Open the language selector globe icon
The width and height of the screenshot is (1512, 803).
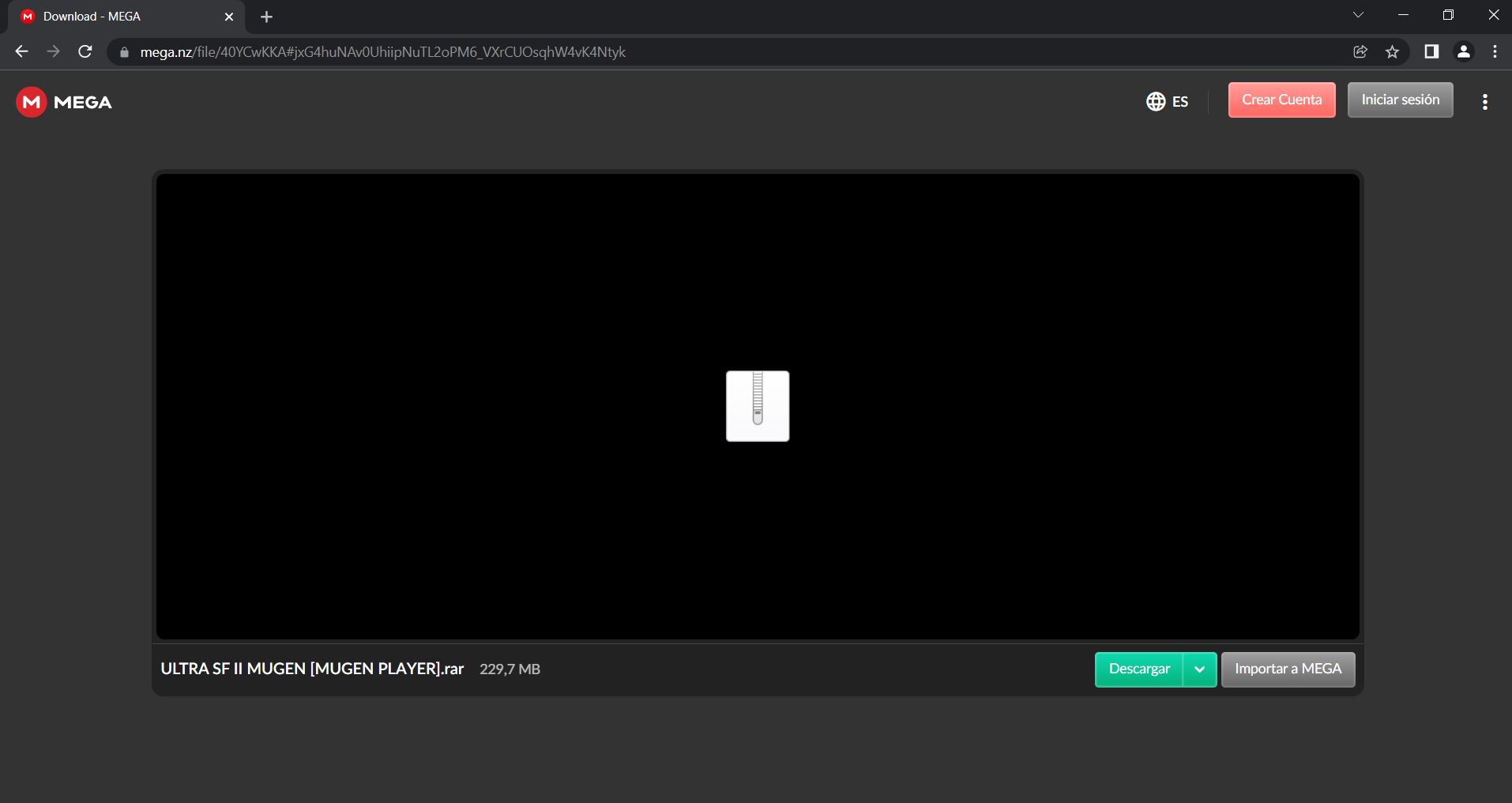(1156, 101)
